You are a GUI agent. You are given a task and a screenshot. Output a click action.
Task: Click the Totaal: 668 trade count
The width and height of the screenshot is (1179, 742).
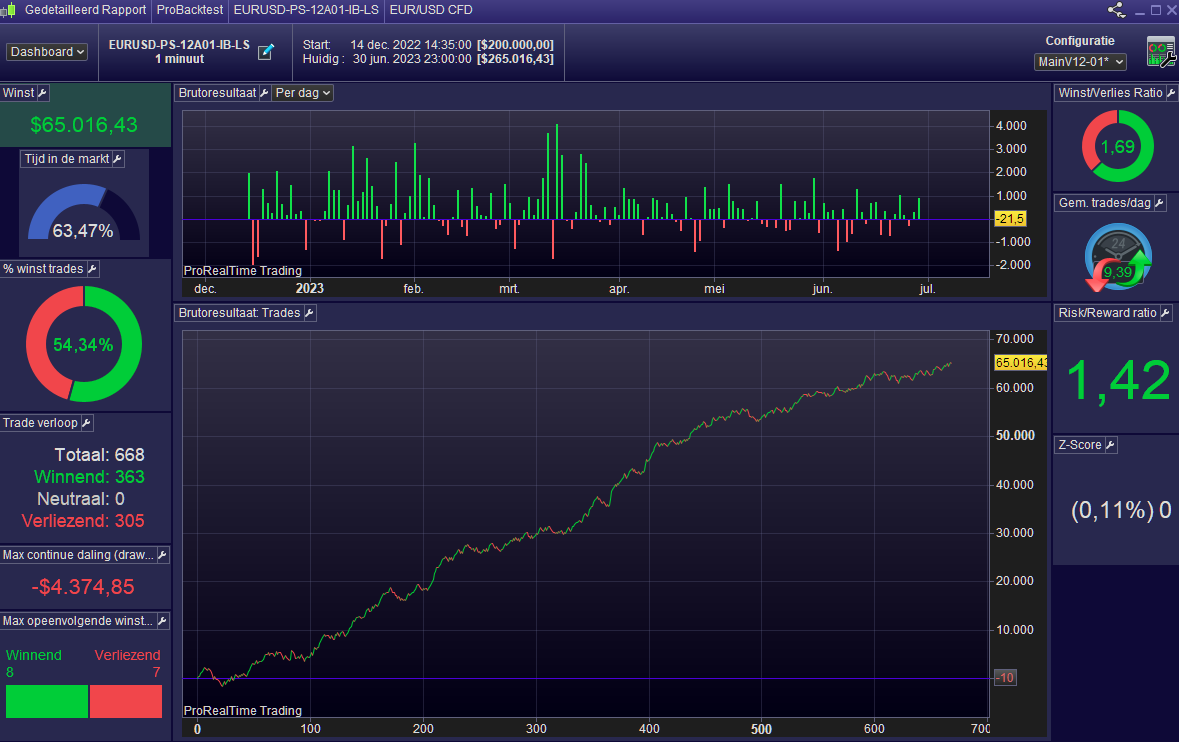[99, 455]
